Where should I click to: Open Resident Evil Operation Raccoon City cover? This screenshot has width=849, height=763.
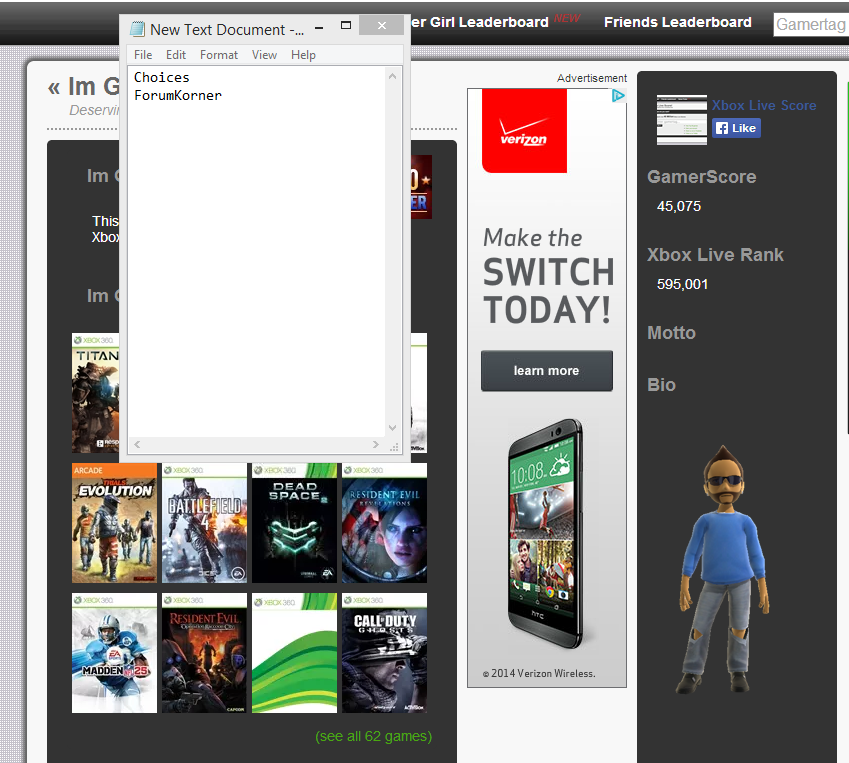(x=204, y=653)
